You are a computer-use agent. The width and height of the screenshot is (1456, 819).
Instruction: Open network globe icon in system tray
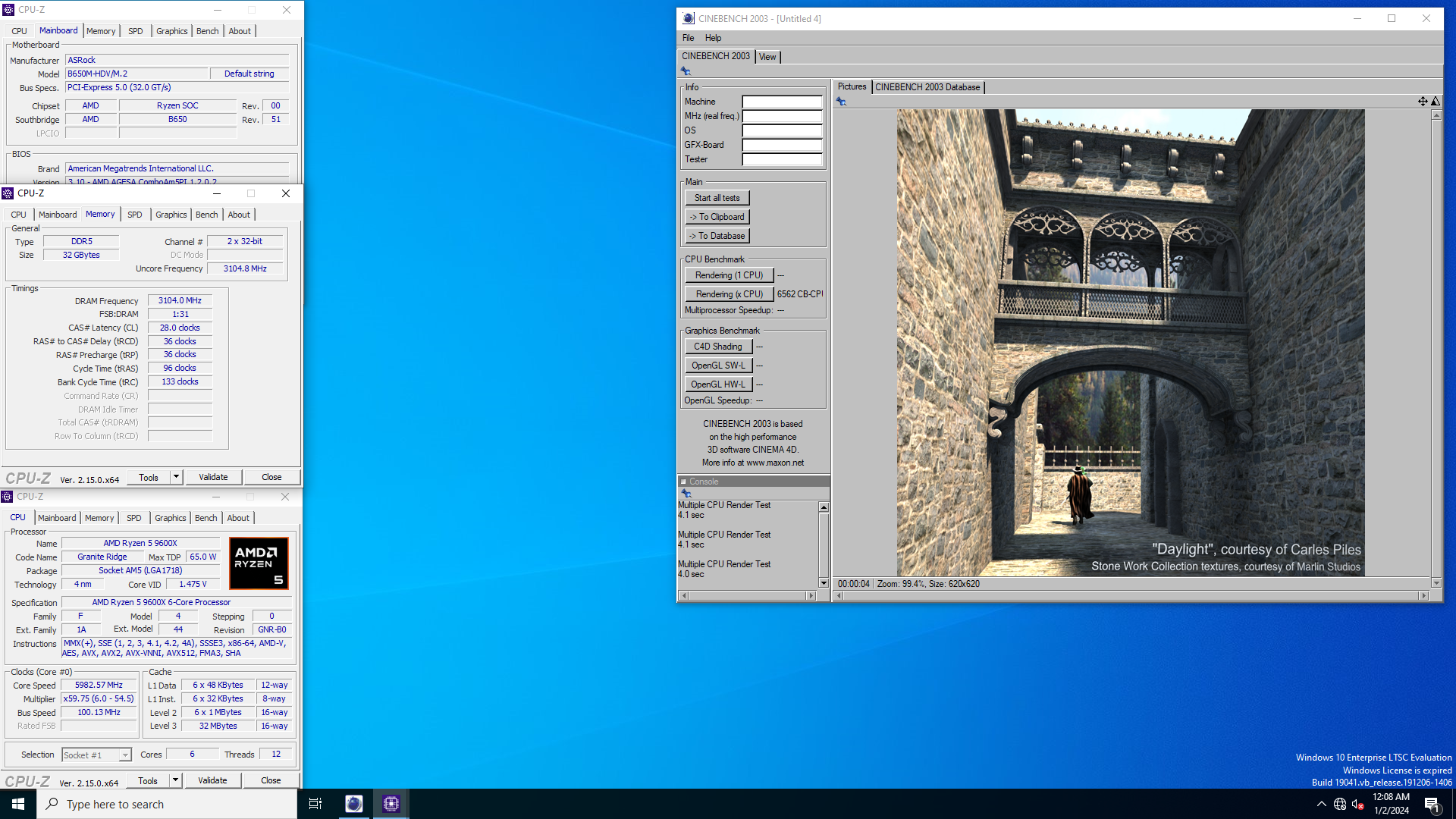1340,804
